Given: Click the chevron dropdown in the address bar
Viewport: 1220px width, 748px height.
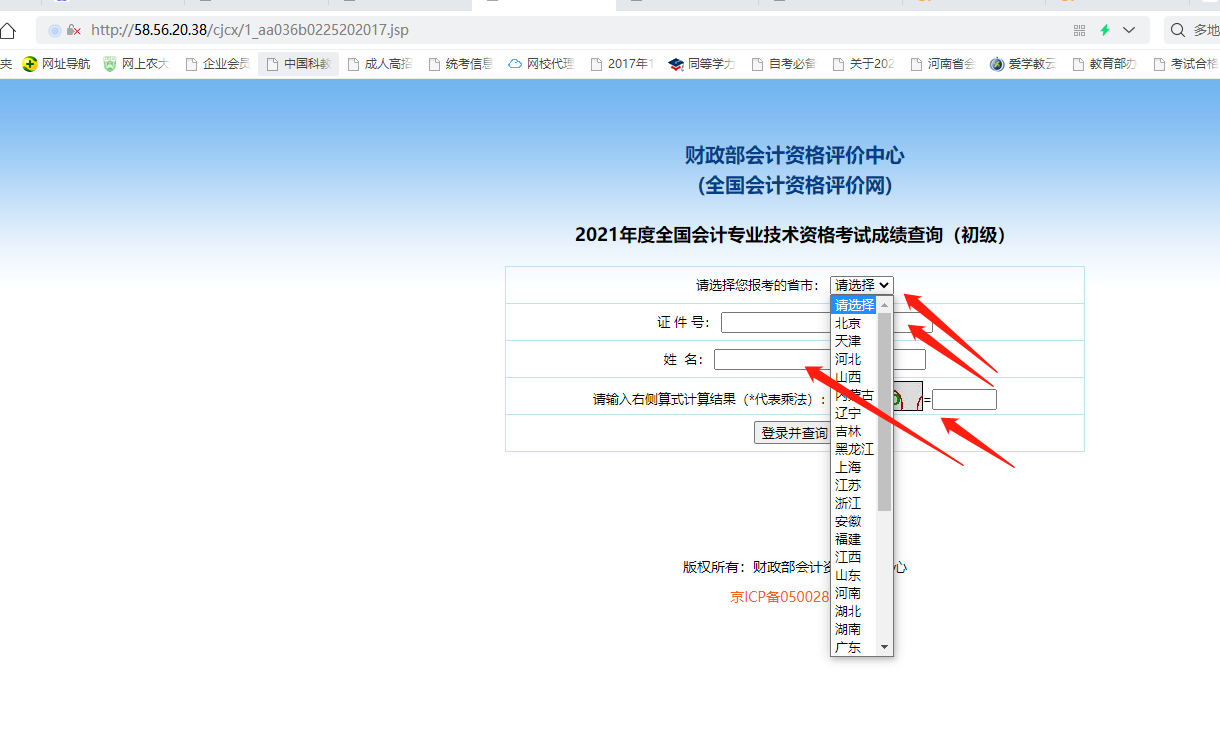Looking at the screenshot, I should 1128,30.
